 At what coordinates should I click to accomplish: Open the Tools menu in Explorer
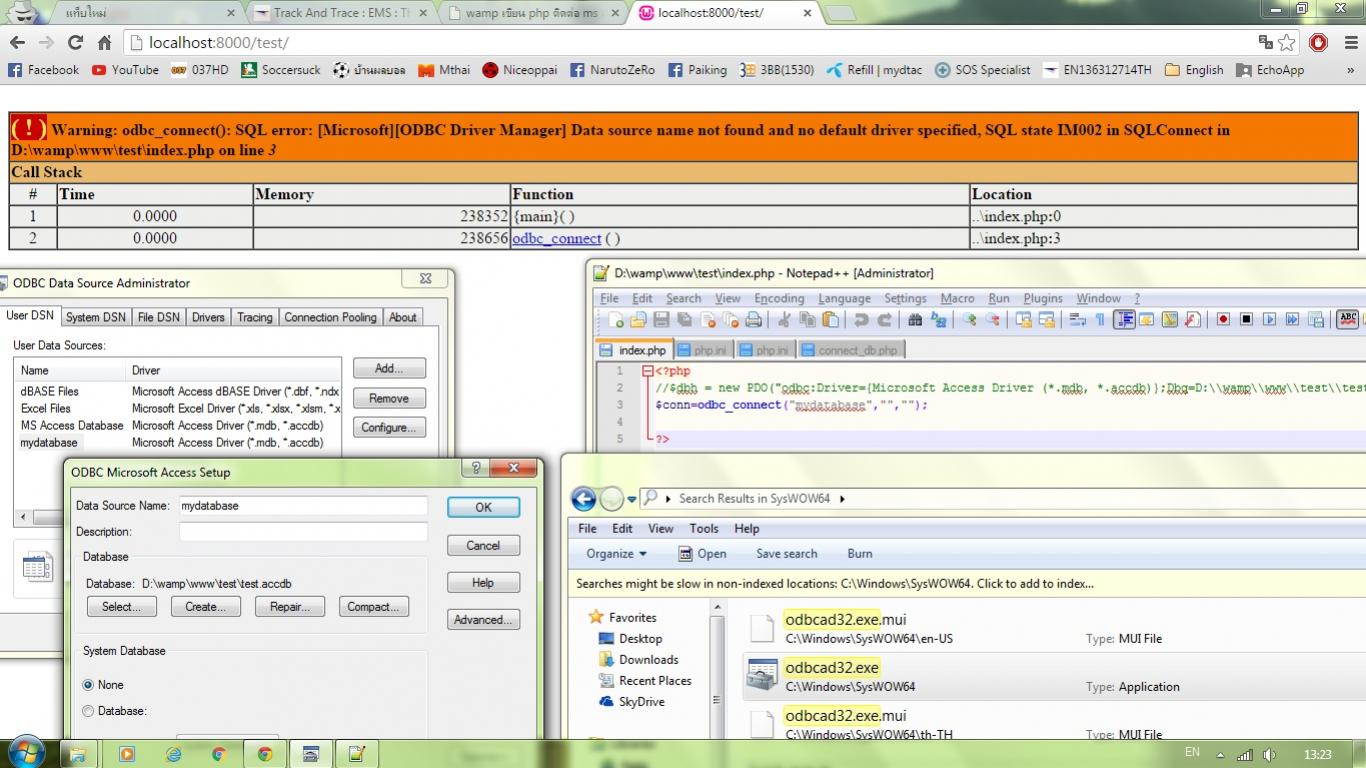[703, 528]
